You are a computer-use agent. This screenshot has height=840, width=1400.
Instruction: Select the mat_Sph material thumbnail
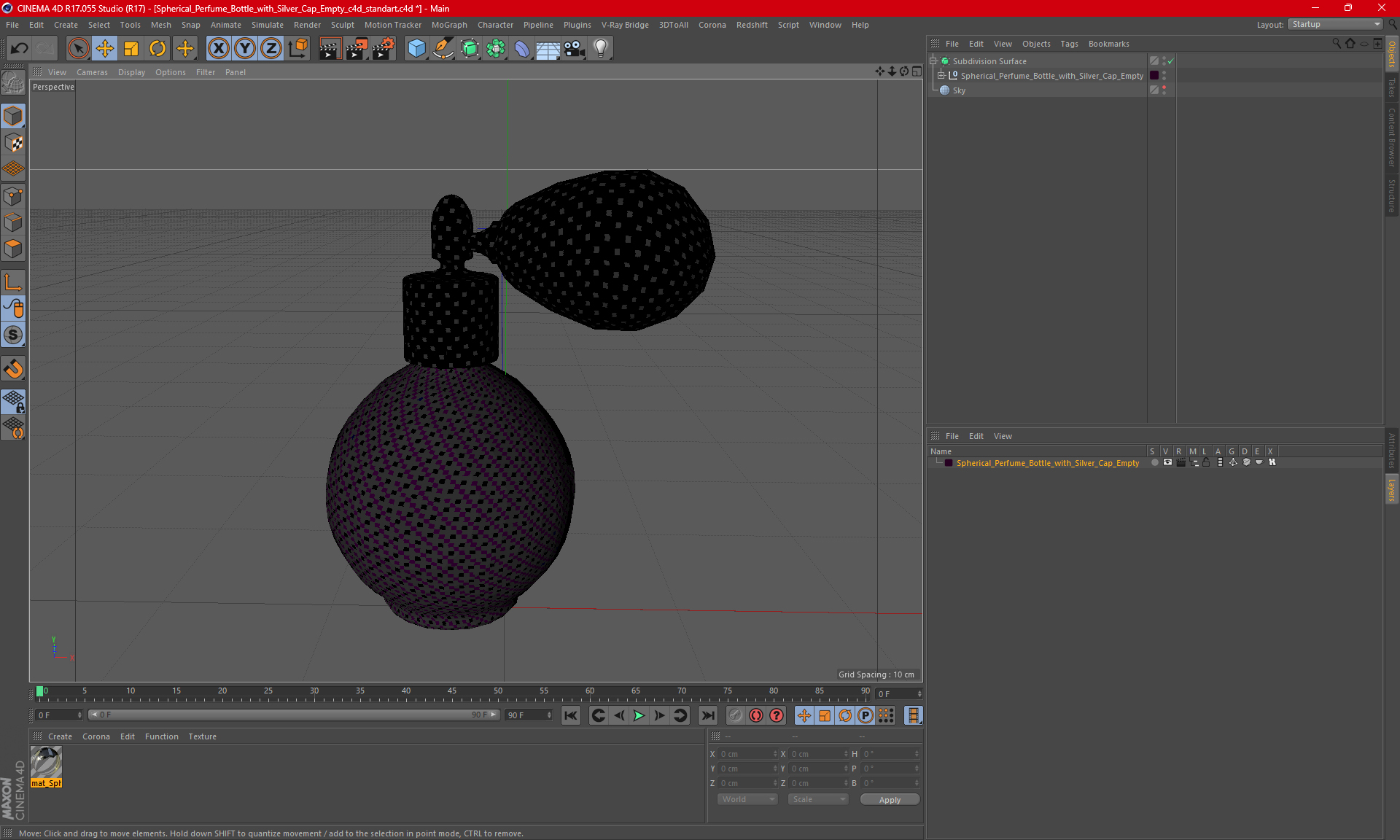[x=46, y=763]
